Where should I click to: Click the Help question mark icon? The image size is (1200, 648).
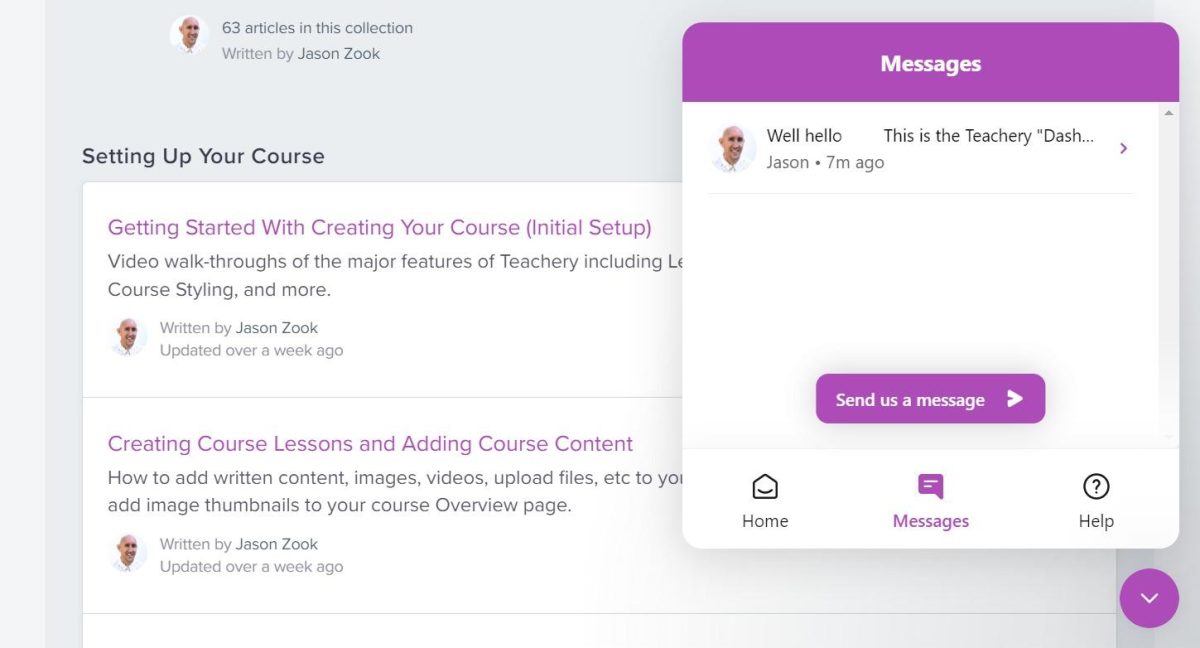coord(1096,487)
